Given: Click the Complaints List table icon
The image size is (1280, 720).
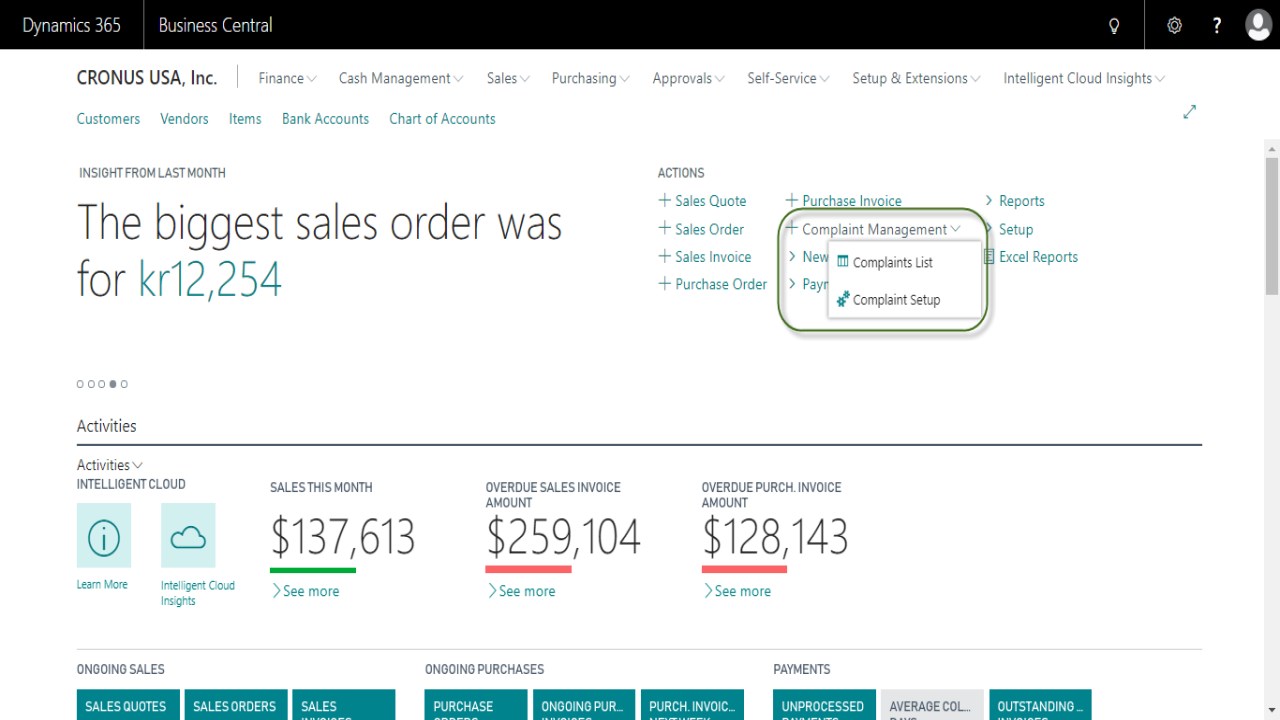Looking at the screenshot, I should [x=843, y=262].
